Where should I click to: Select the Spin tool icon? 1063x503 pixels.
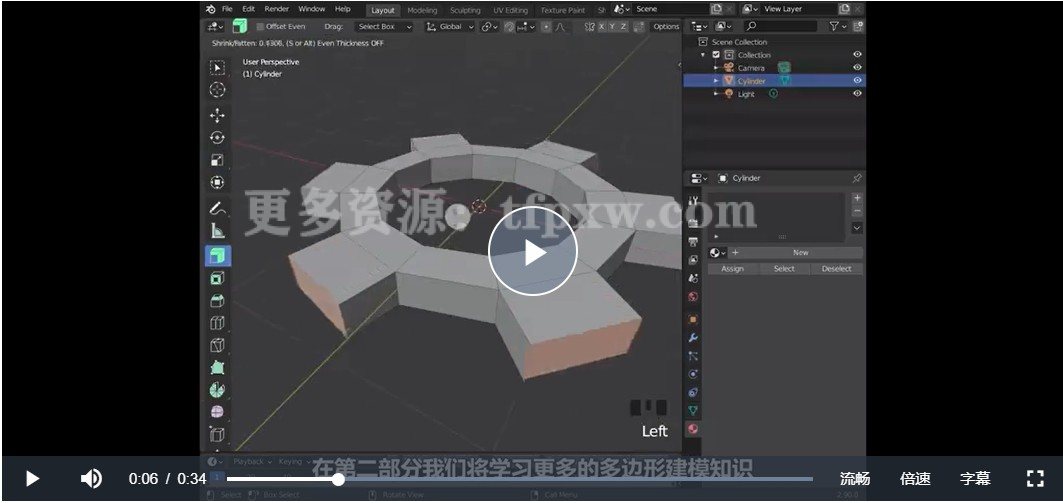point(217,390)
